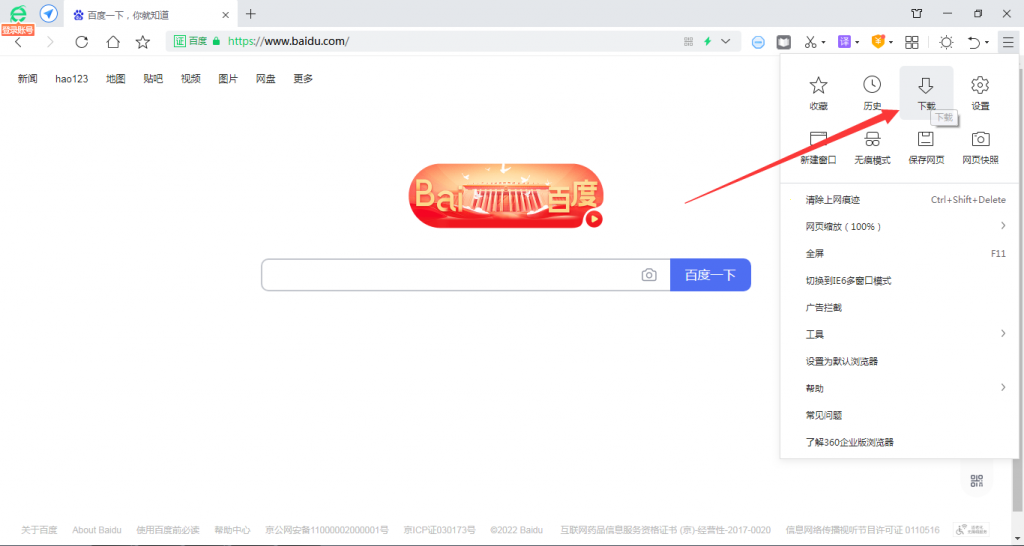Click the URL address bar
This screenshot has height=546, width=1024.
(451, 42)
